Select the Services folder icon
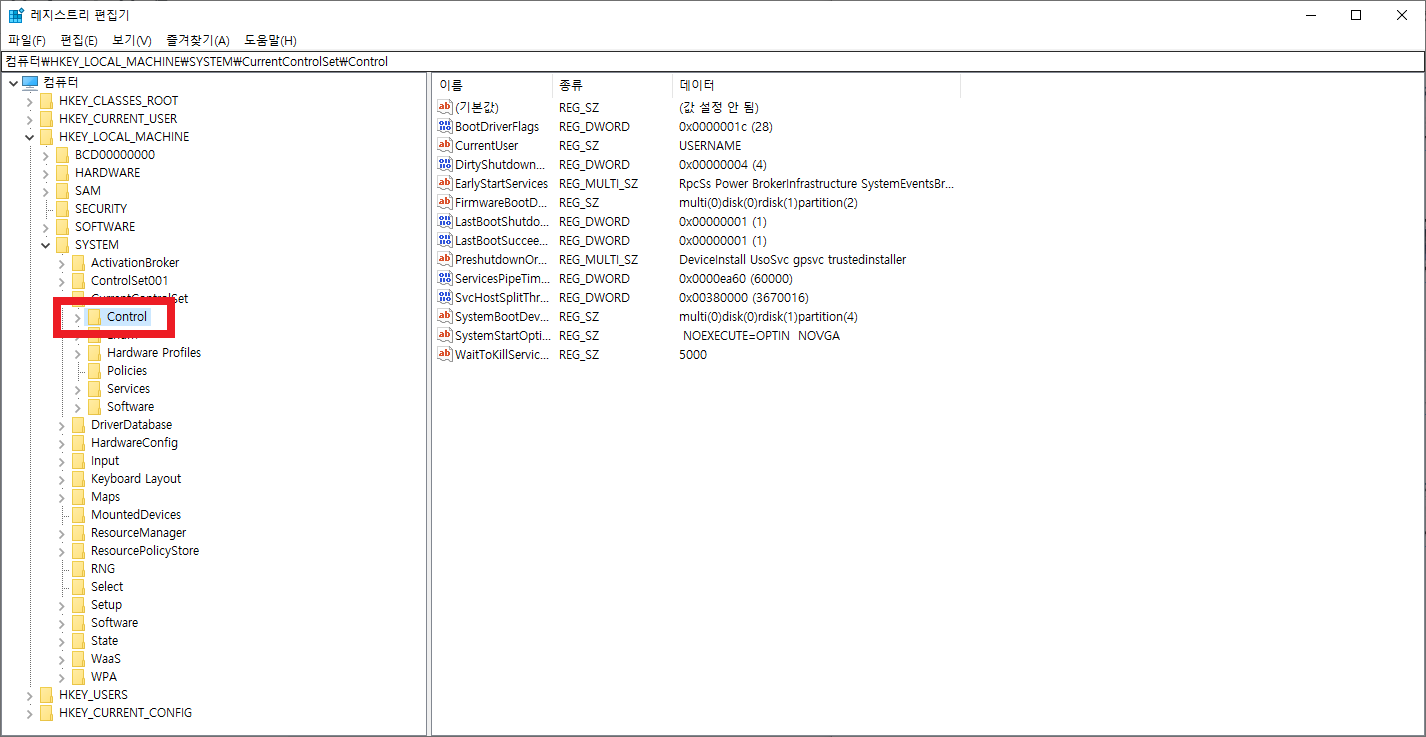The image size is (1426, 737). pyautogui.click(x=94, y=389)
